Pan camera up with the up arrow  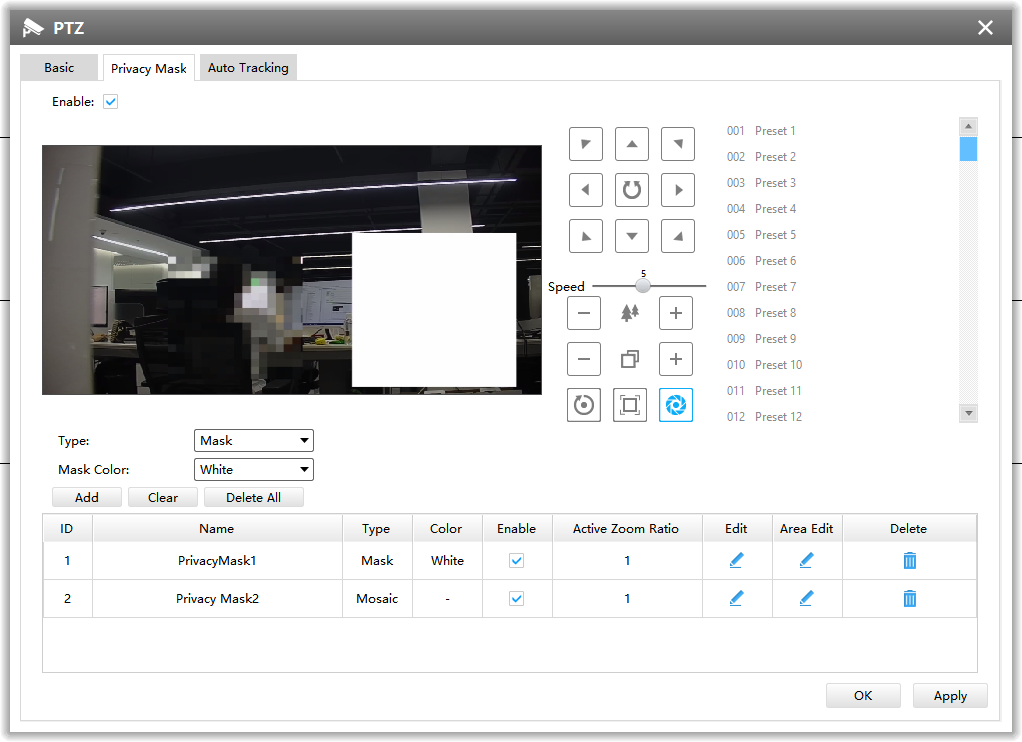631,144
